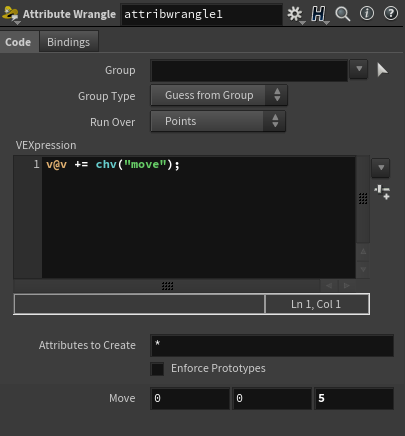Toggle the Enforce Prototypes checkbox

[157, 369]
